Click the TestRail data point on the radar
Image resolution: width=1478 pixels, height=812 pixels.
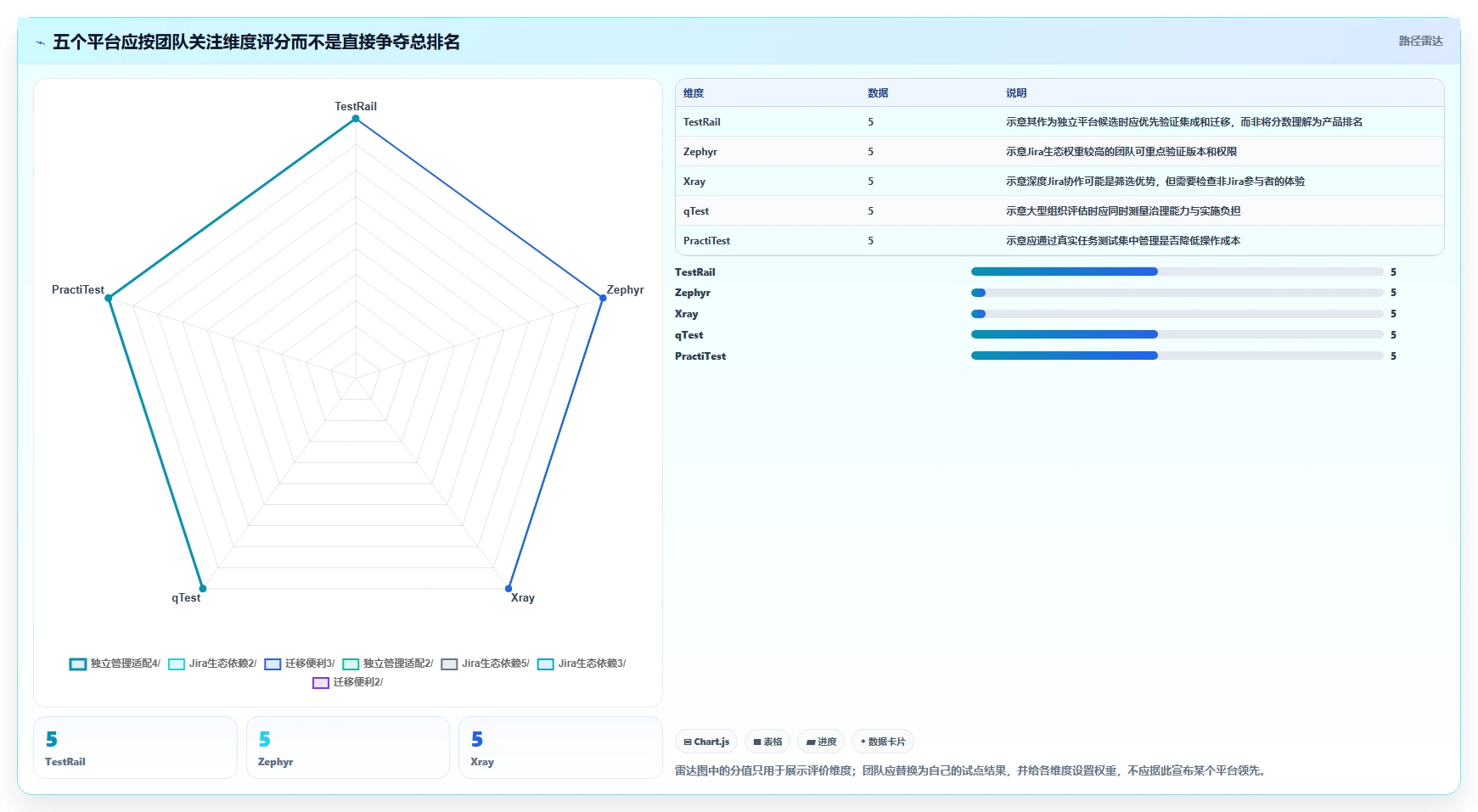click(356, 119)
